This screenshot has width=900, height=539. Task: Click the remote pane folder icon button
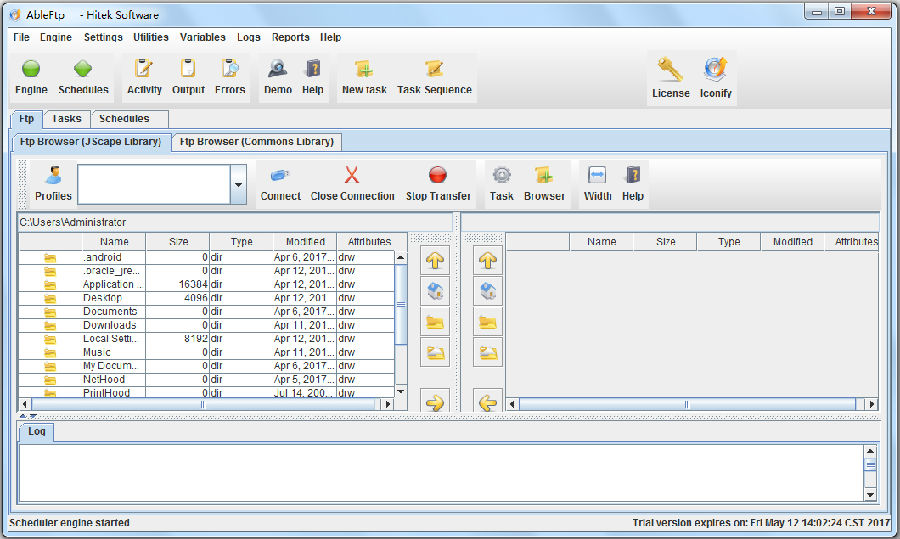click(x=488, y=322)
